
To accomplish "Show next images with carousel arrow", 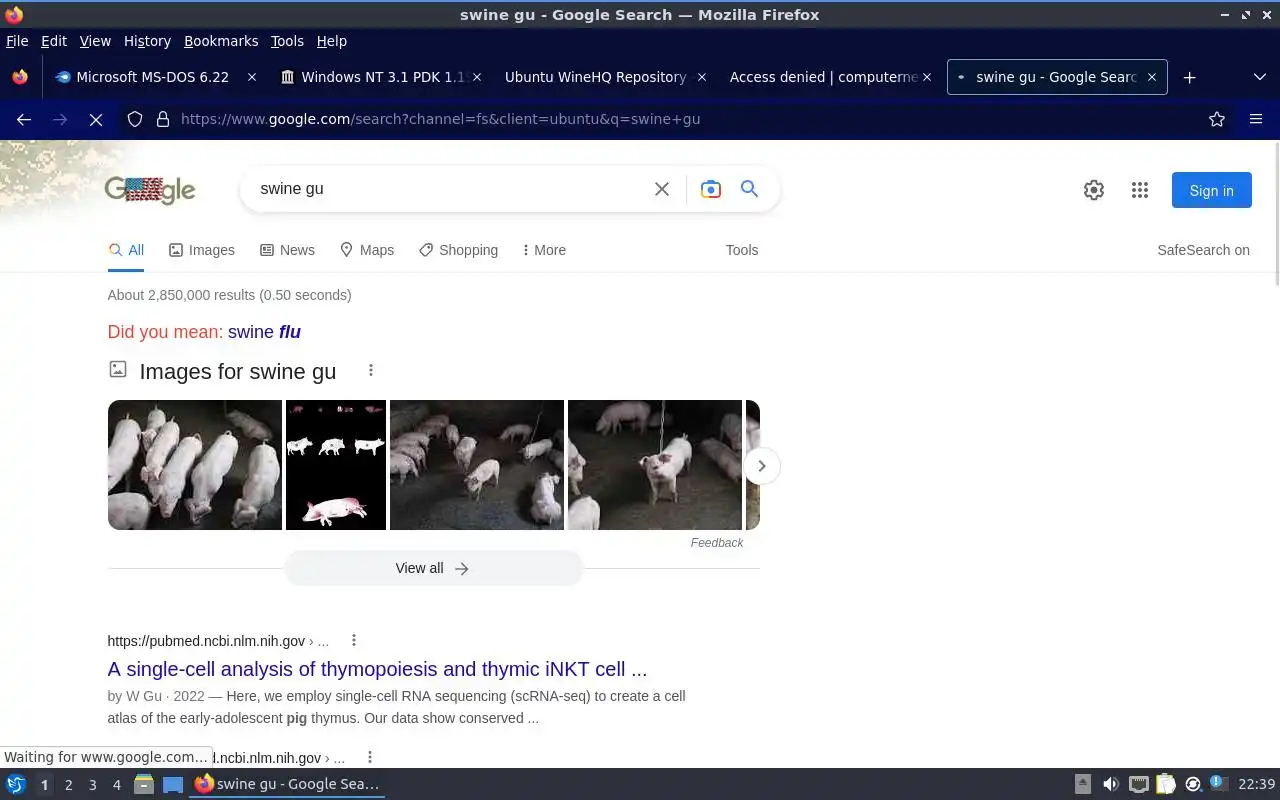I will click(762, 466).
